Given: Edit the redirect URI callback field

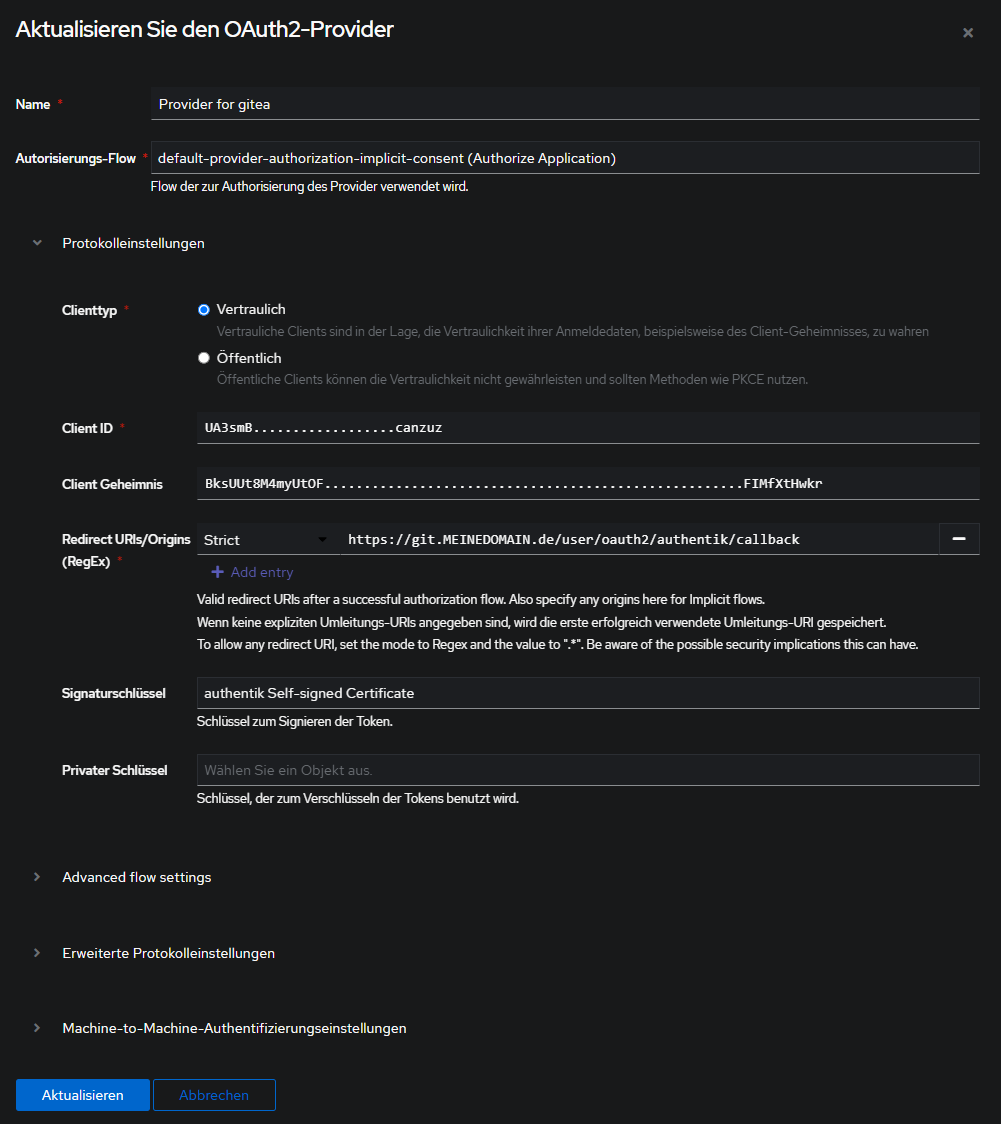Looking at the screenshot, I should tap(638, 540).
